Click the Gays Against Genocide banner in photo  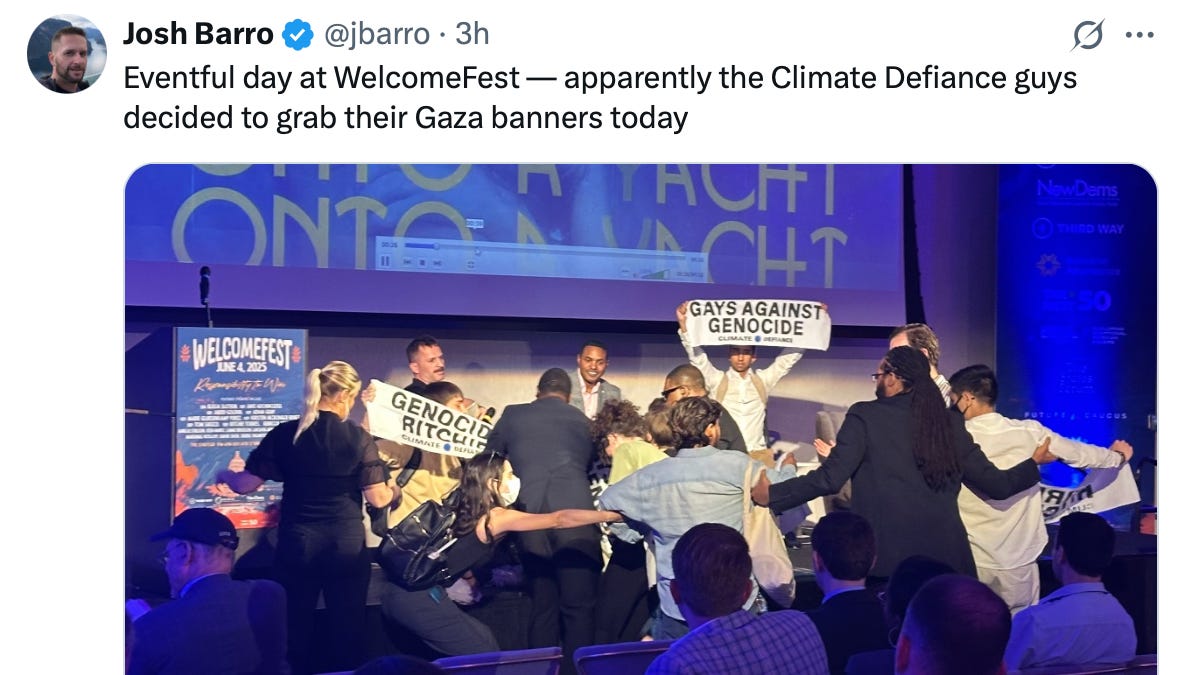pyautogui.click(x=757, y=324)
